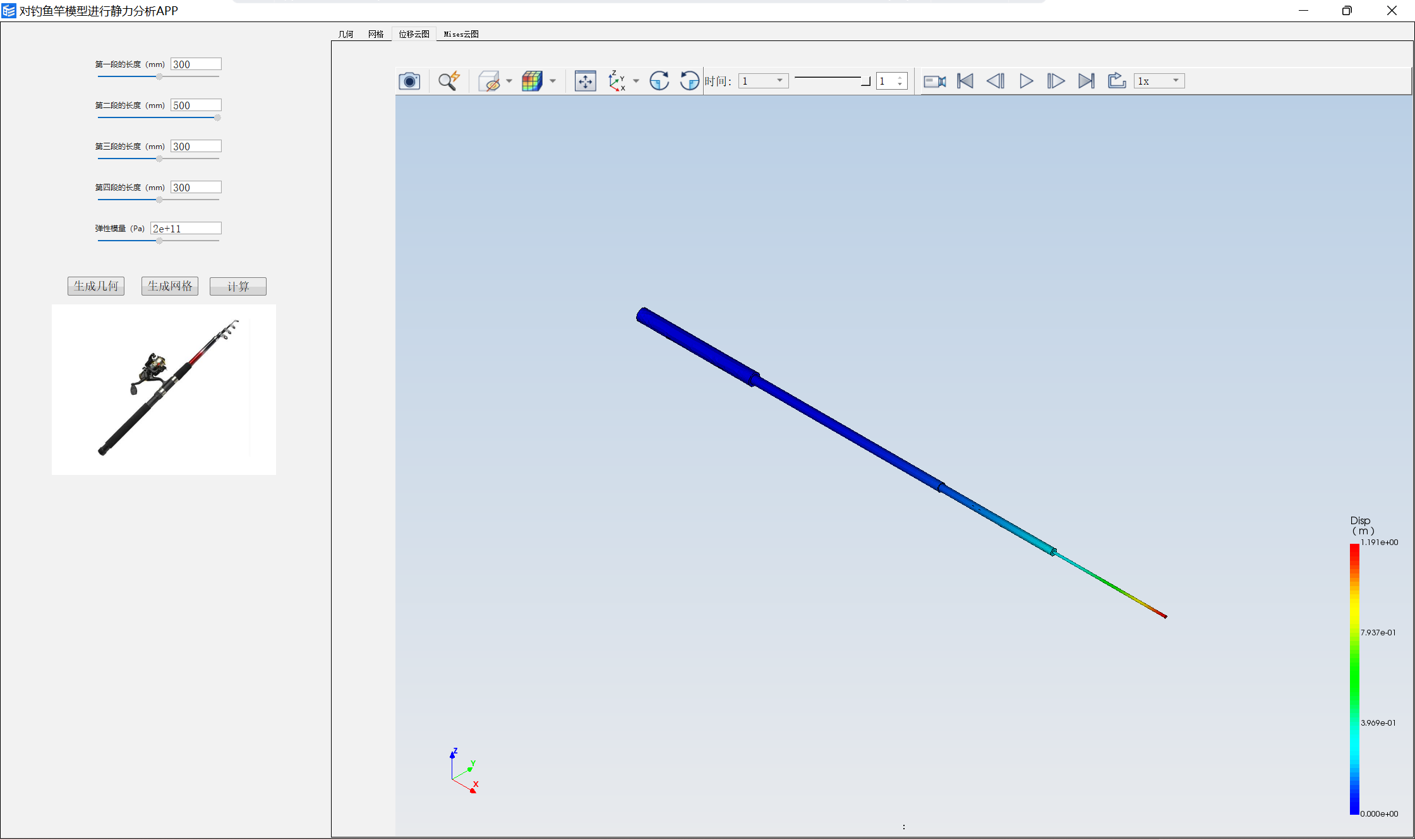
Task: Click the time slider track in toolbar
Action: pos(832,79)
